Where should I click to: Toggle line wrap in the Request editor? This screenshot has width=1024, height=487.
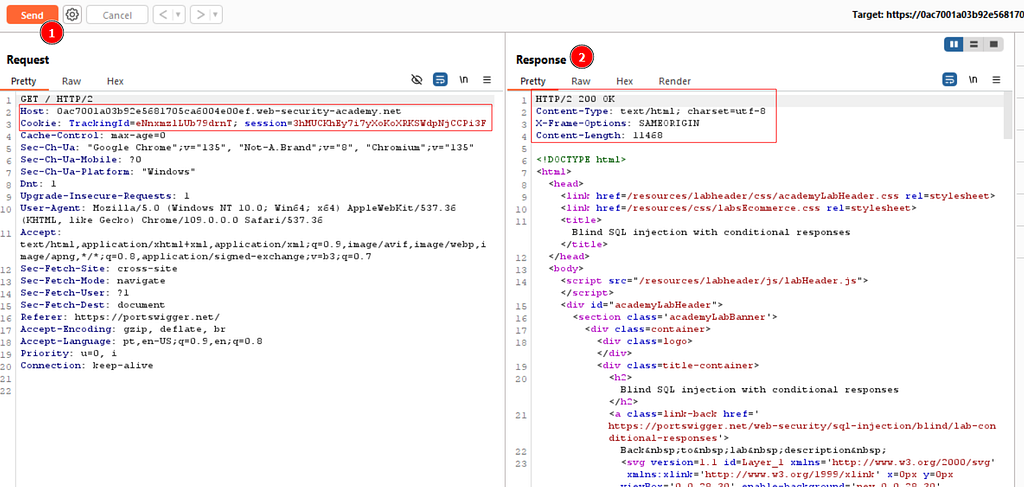440,80
